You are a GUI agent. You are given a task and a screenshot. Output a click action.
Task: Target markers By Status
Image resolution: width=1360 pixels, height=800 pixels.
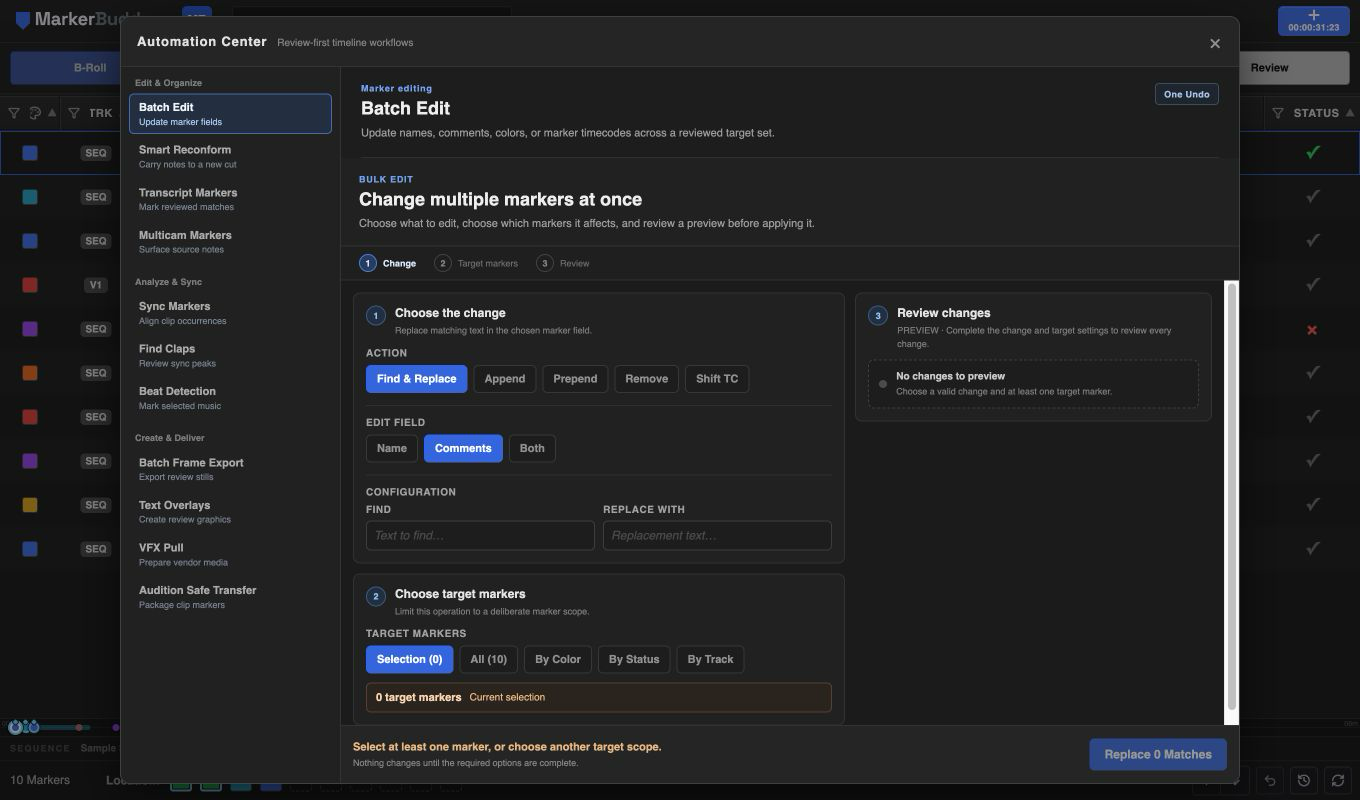click(634, 659)
